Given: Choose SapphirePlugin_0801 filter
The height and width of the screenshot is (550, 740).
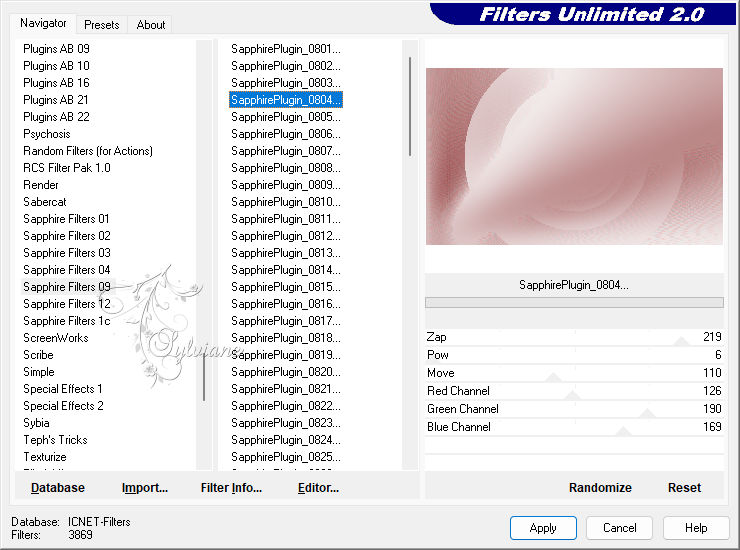Looking at the screenshot, I should 286,49.
